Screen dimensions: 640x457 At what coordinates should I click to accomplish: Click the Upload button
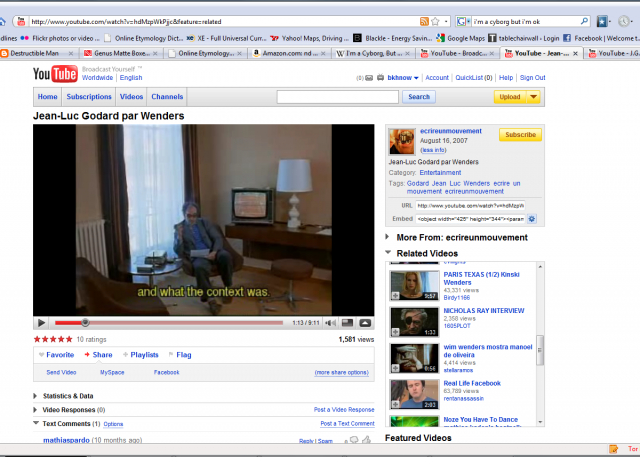tap(510, 97)
